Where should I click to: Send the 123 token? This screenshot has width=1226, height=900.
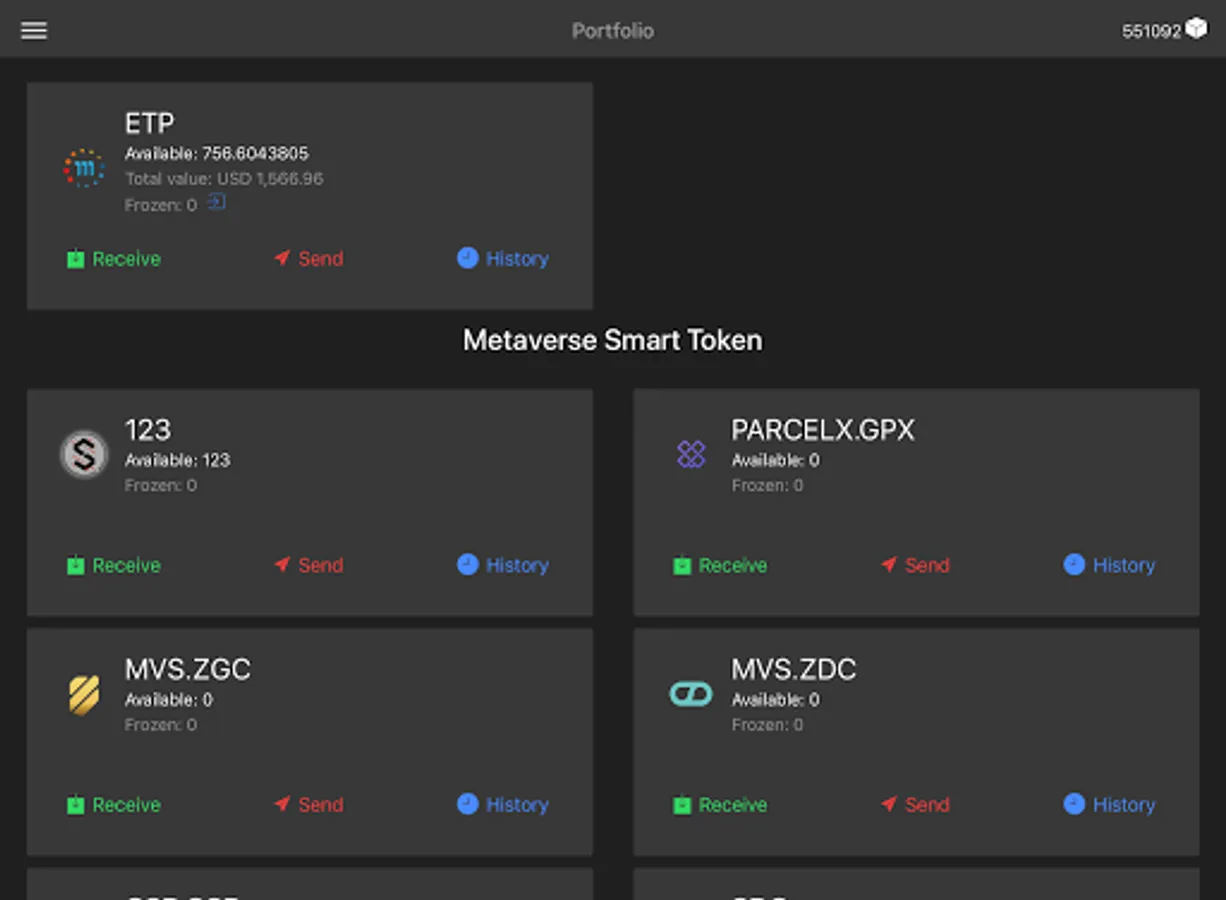pos(309,566)
